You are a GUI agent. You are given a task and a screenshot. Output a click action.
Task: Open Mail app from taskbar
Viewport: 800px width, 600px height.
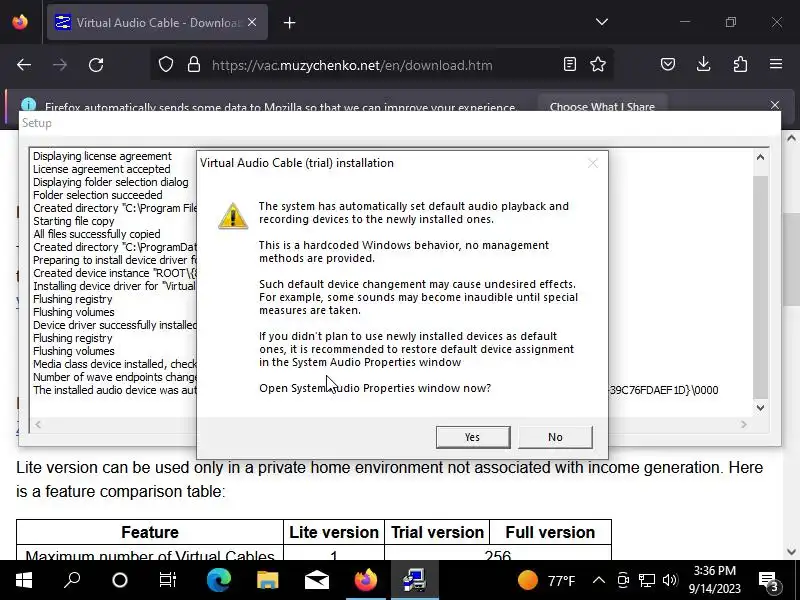click(x=316, y=580)
